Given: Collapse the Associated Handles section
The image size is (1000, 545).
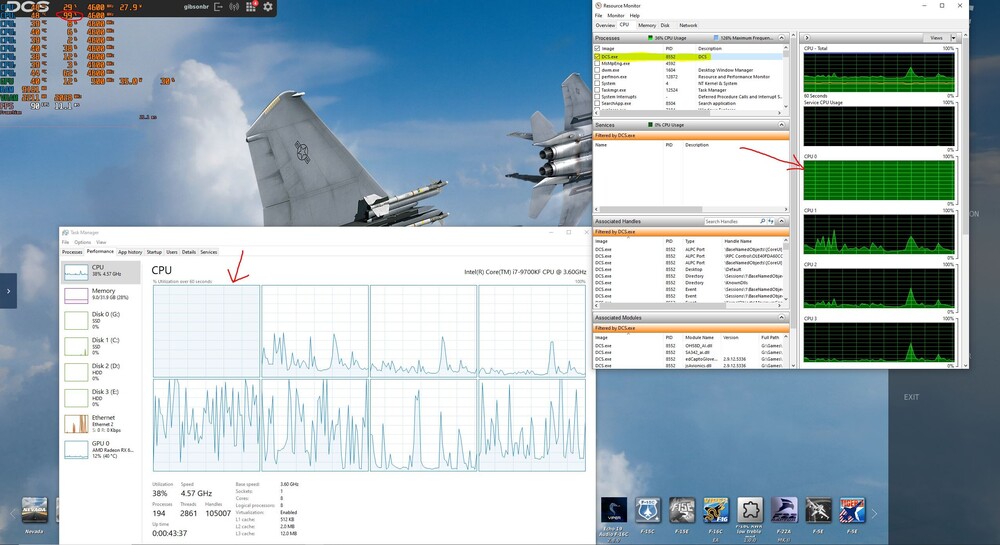Looking at the screenshot, I should click(781, 221).
